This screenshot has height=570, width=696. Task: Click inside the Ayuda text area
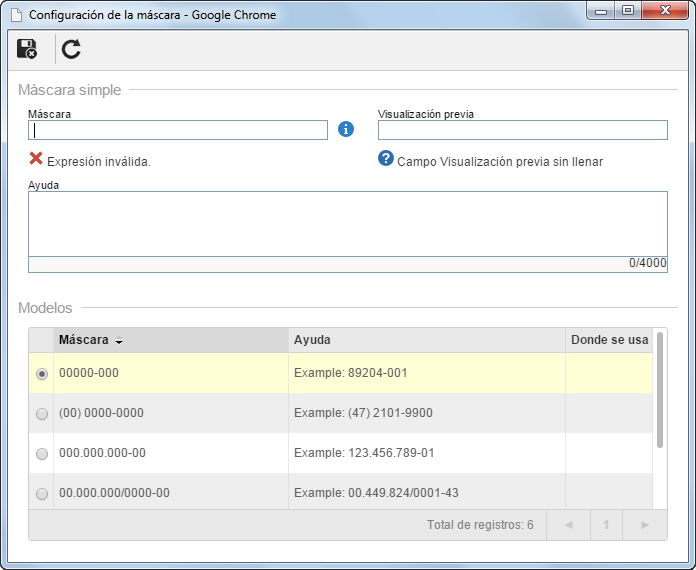coord(348,224)
